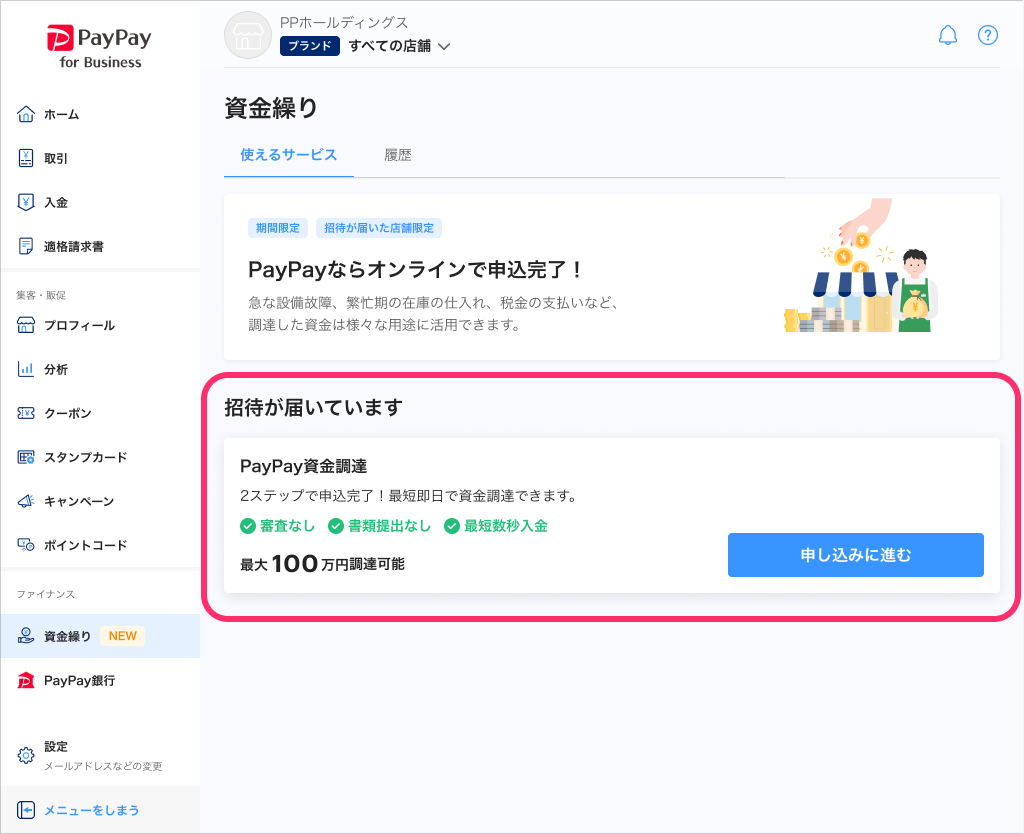Select 資金繰り in the sidebar
Screen dimensions: 1024x834
click(x=100, y=636)
